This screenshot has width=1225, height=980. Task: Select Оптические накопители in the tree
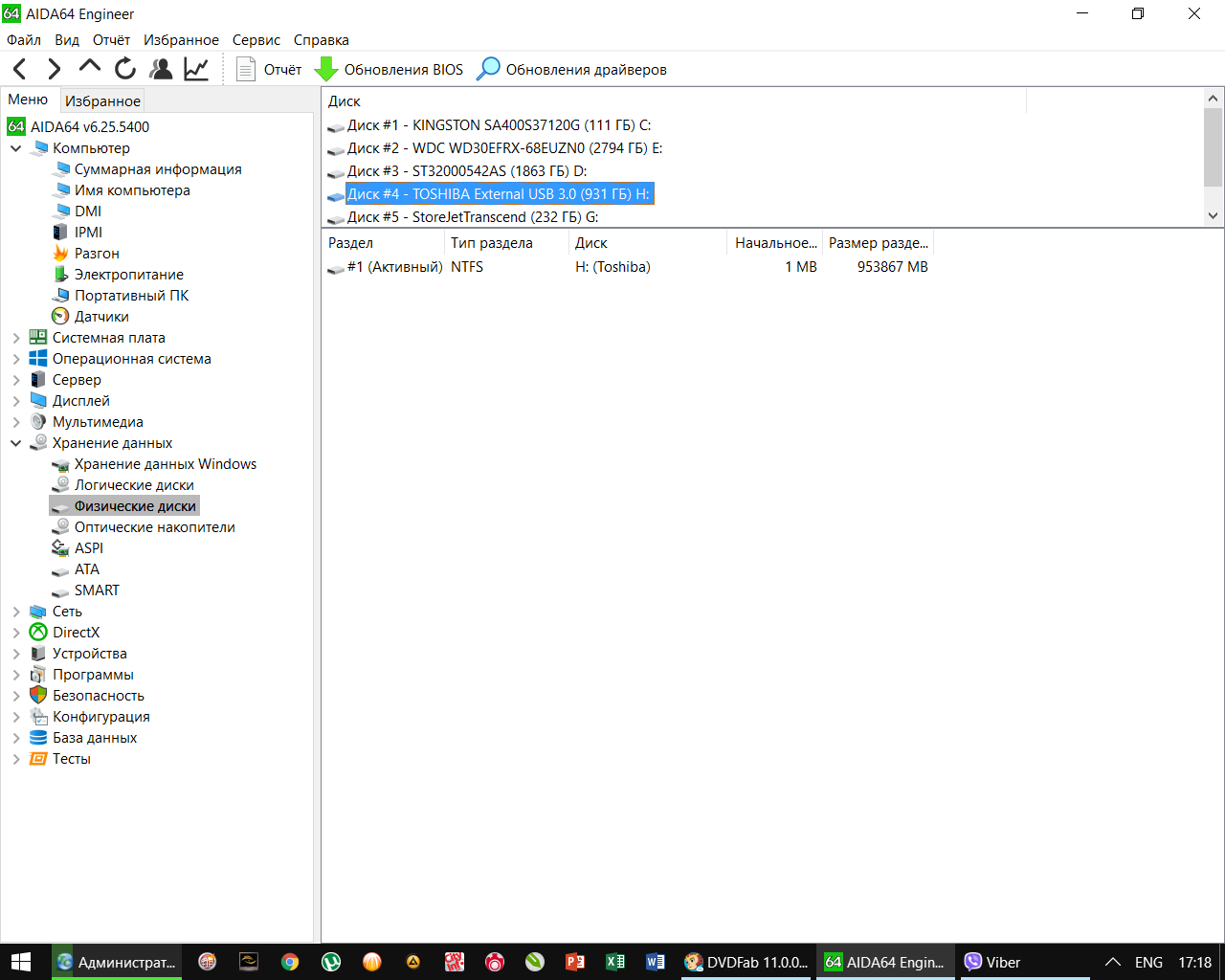click(154, 527)
